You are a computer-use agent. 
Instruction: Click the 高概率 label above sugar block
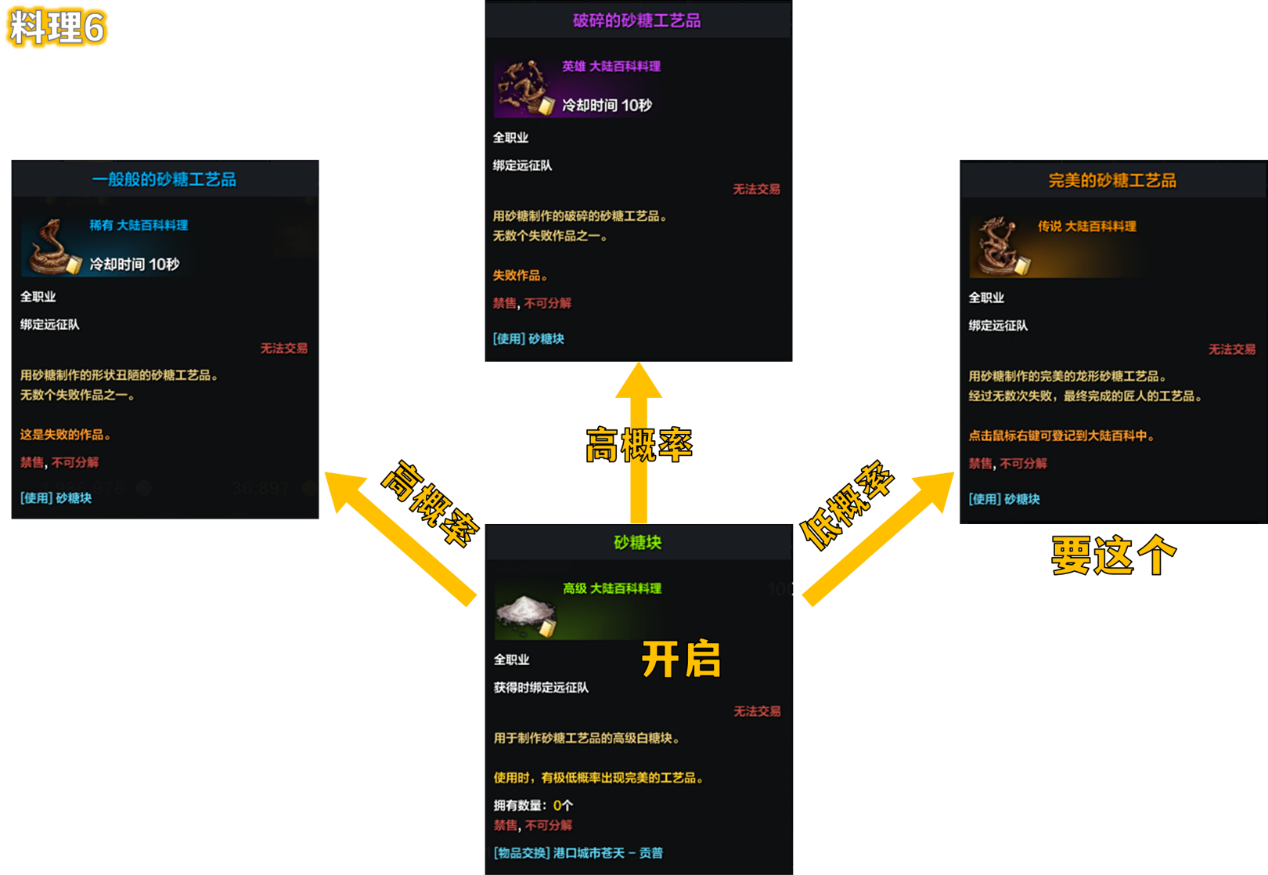click(639, 445)
